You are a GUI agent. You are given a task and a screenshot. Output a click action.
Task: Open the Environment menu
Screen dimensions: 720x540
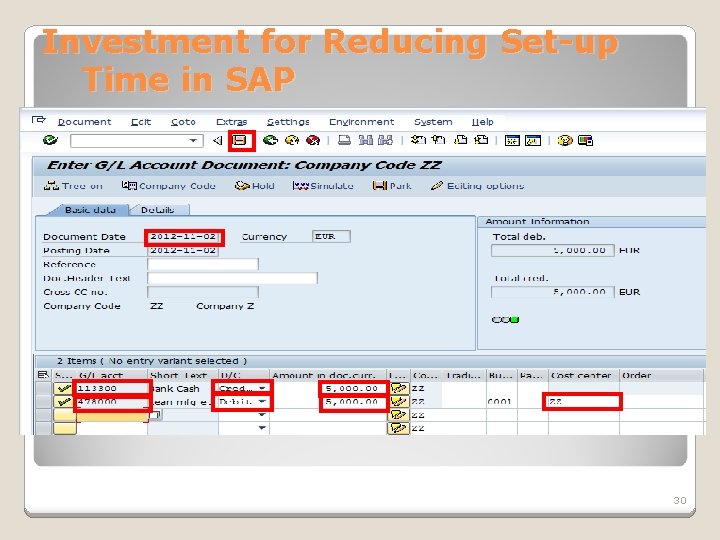coord(361,122)
